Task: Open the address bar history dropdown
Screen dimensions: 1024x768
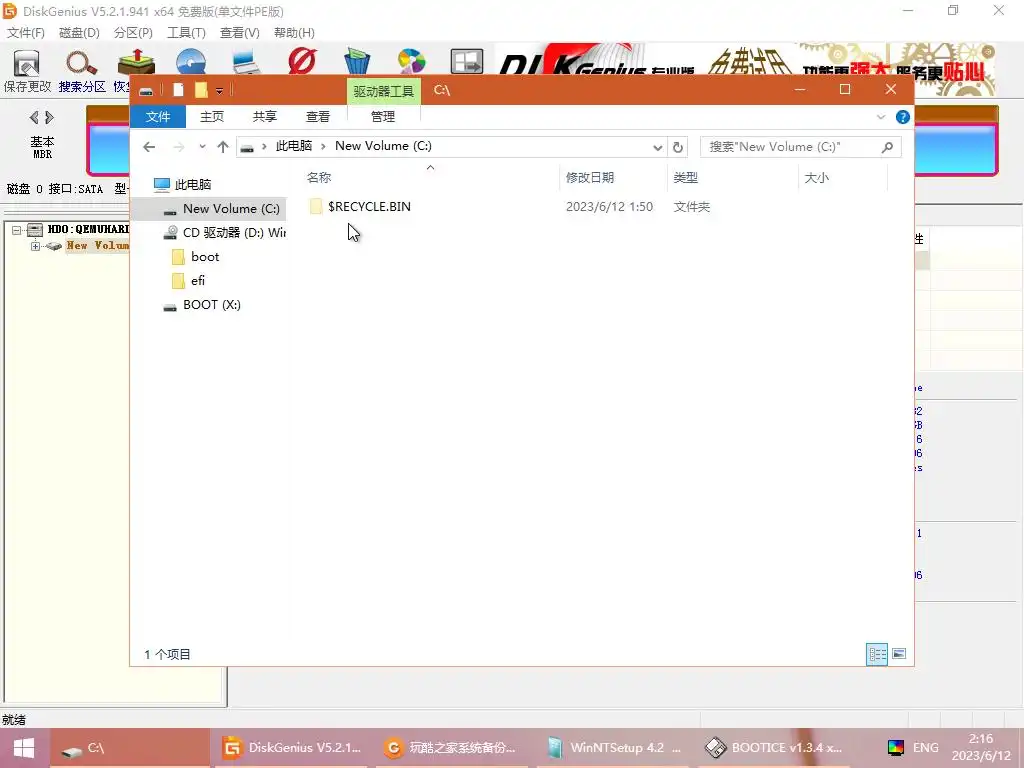Action: (x=658, y=148)
